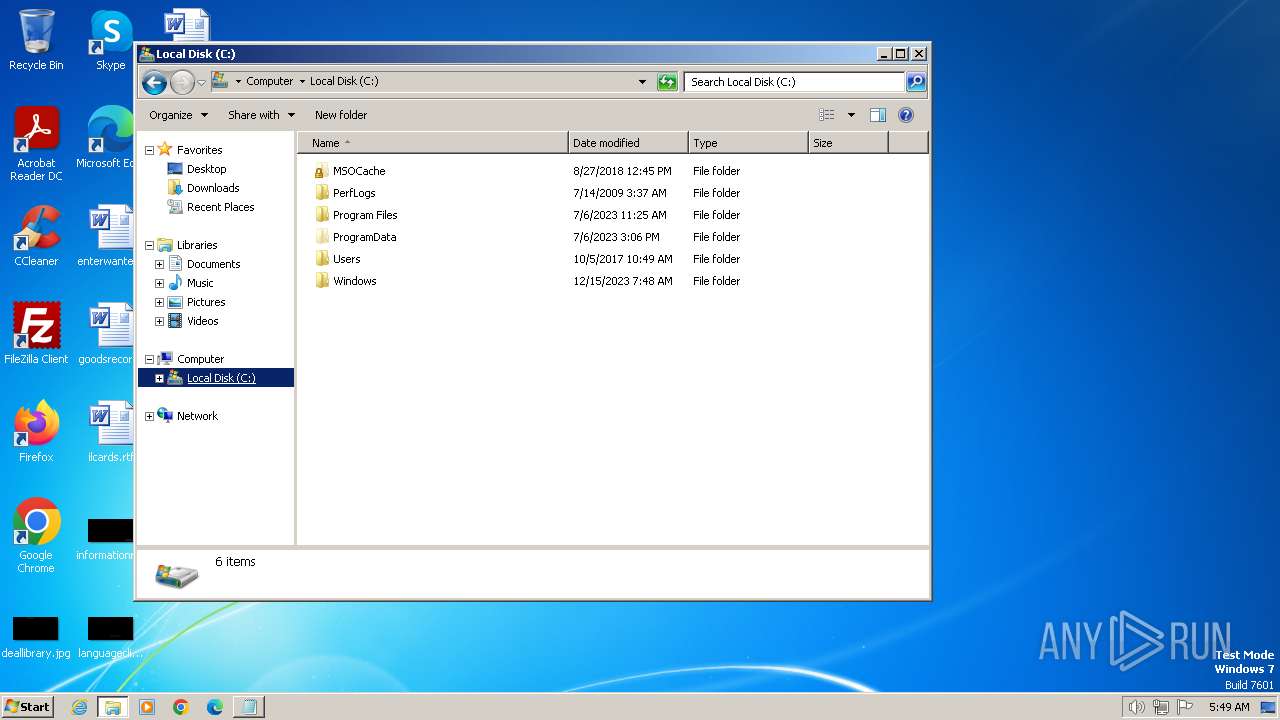Image resolution: width=1280 pixels, height=720 pixels.
Task: Open Explorer help icon
Action: pyautogui.click(x=906, y=115)
